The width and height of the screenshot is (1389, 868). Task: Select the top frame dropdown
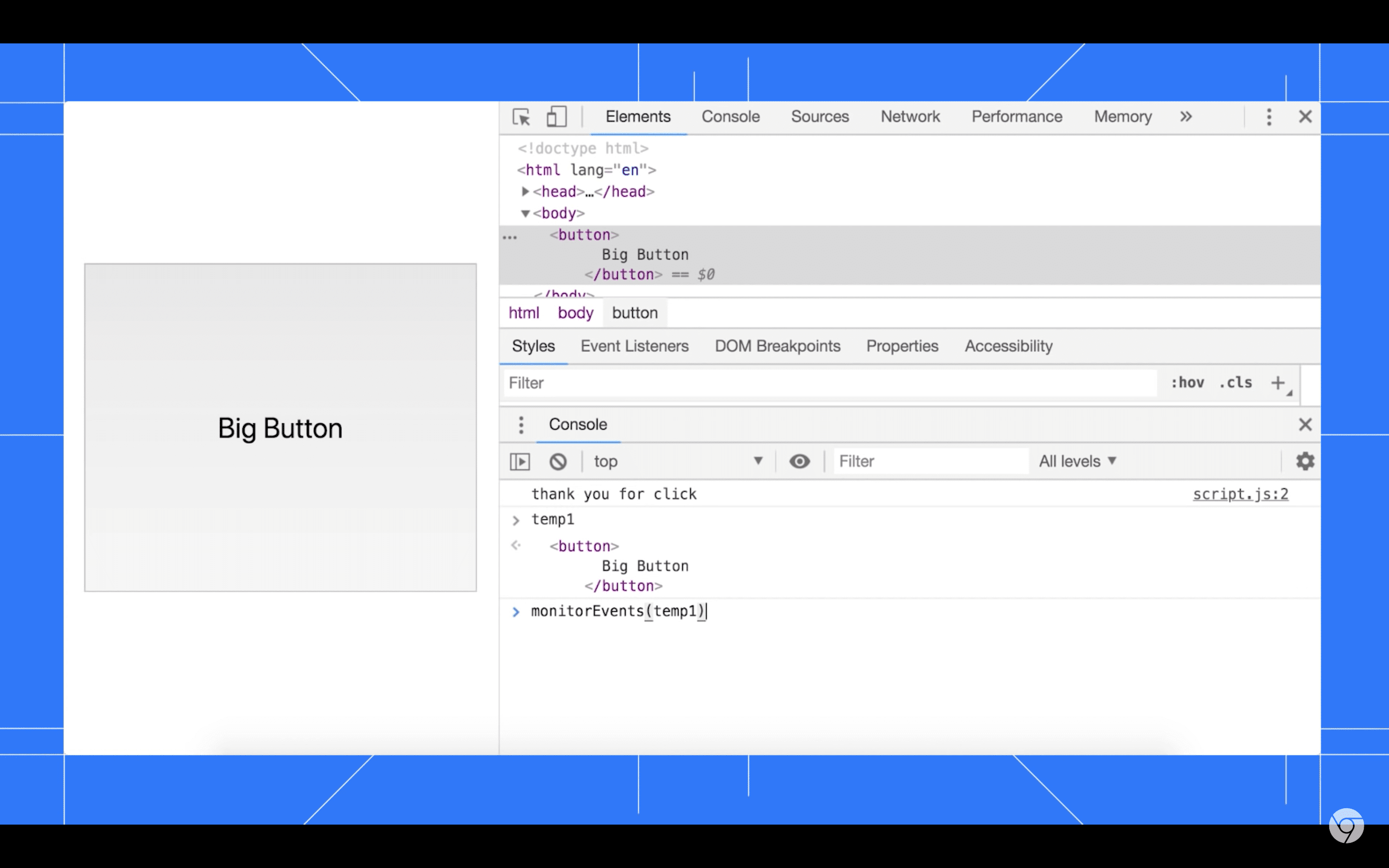678,461
